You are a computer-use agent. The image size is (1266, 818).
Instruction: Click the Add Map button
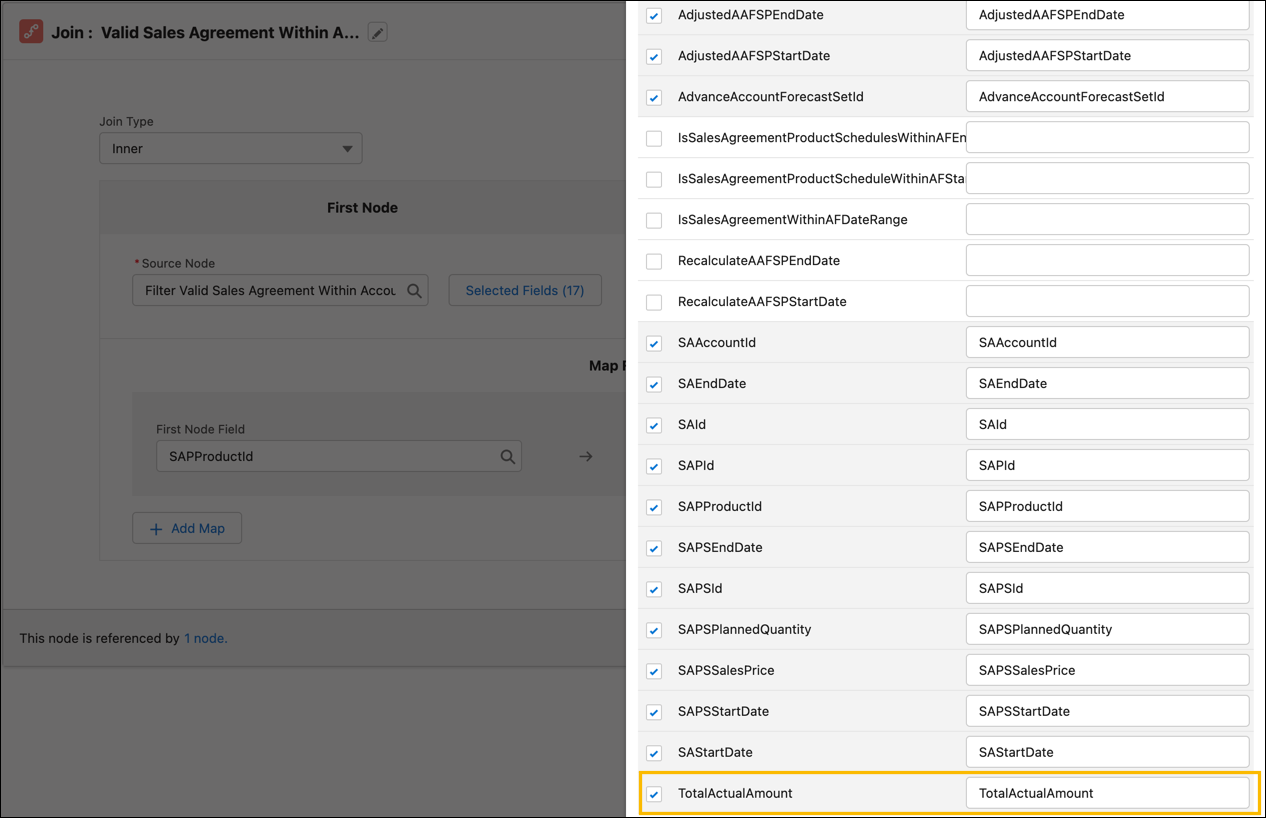click(x=186, y=528)
